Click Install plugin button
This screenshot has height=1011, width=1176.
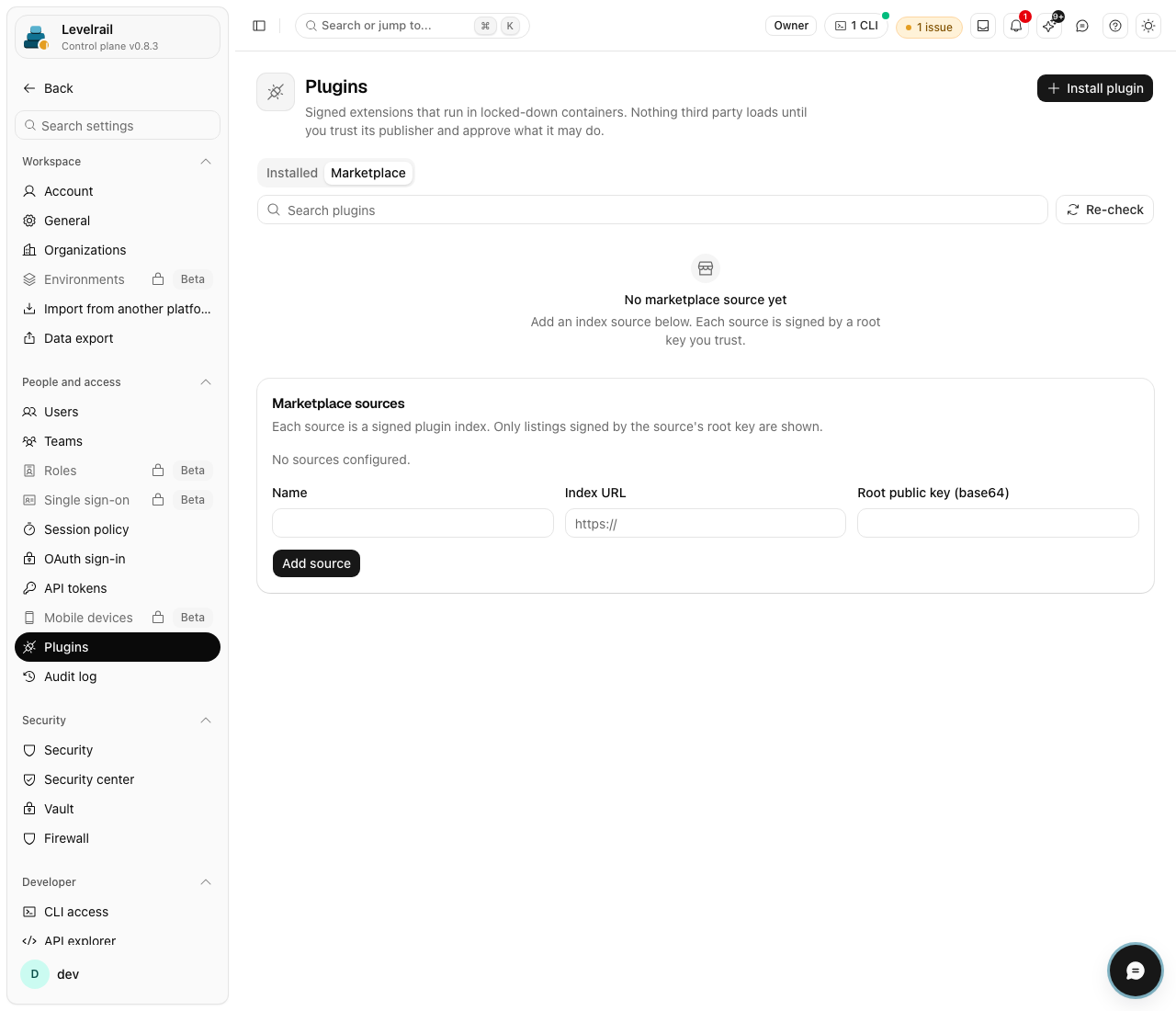[1095, 88]
